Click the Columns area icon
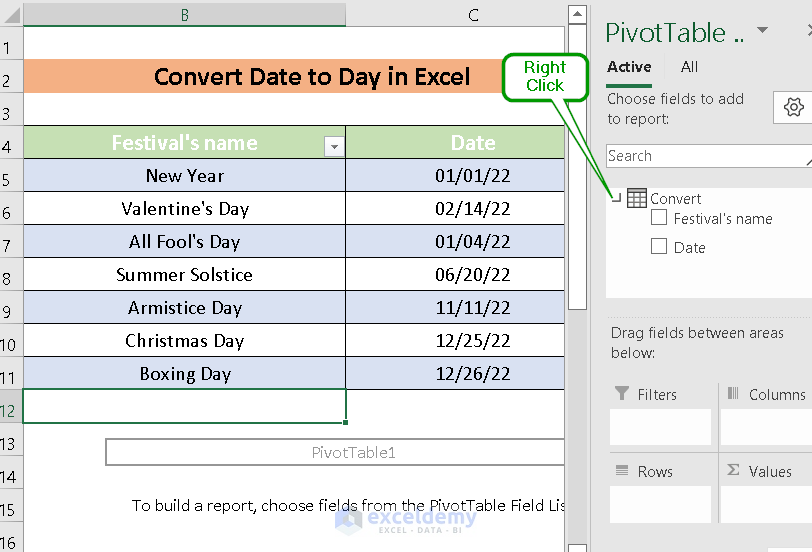The width and height of the screenshot is (812, 552). coord(733,394)
